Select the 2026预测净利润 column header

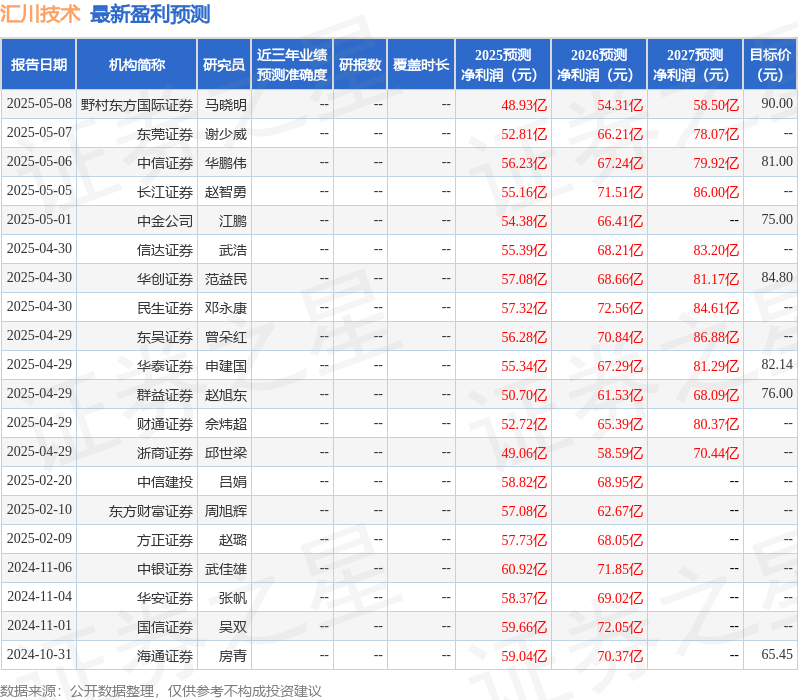[x=599, y=65]
